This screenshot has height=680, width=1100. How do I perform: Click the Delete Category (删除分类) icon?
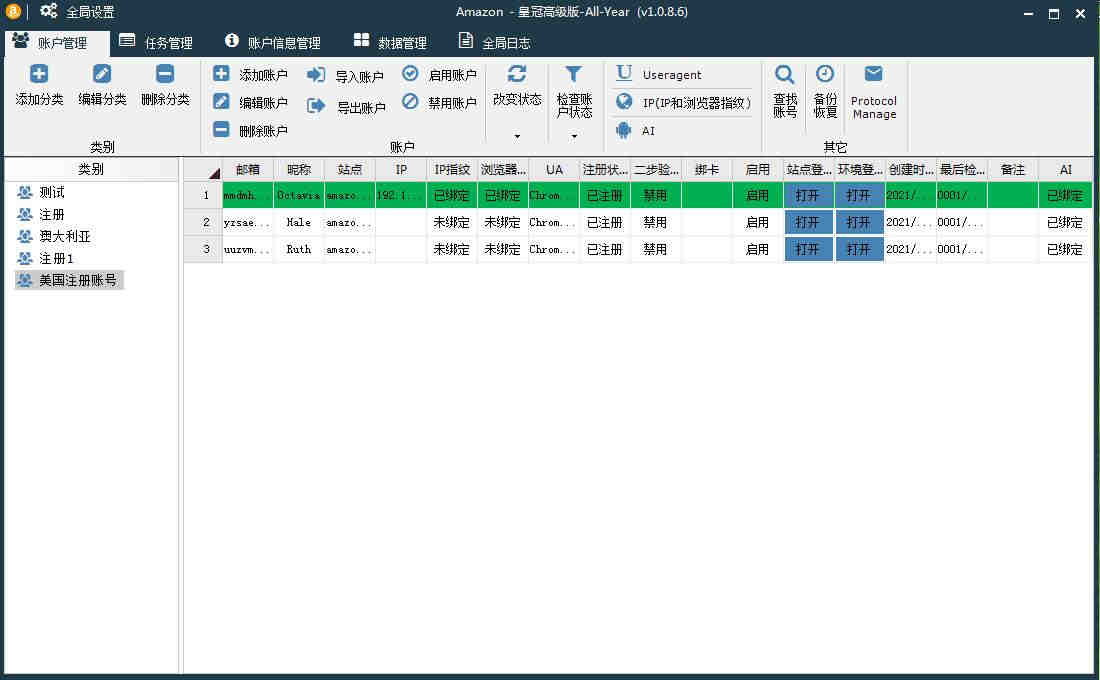(165, 74)
